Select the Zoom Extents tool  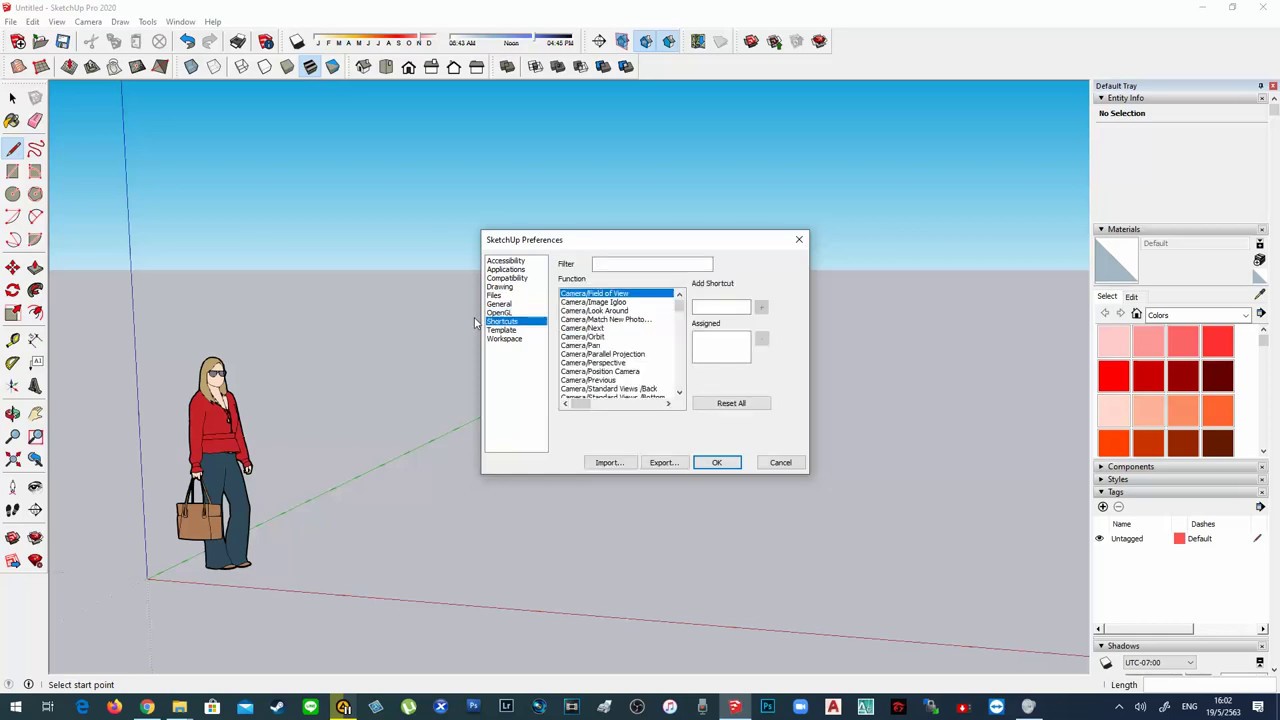click(x=12, y=460)
